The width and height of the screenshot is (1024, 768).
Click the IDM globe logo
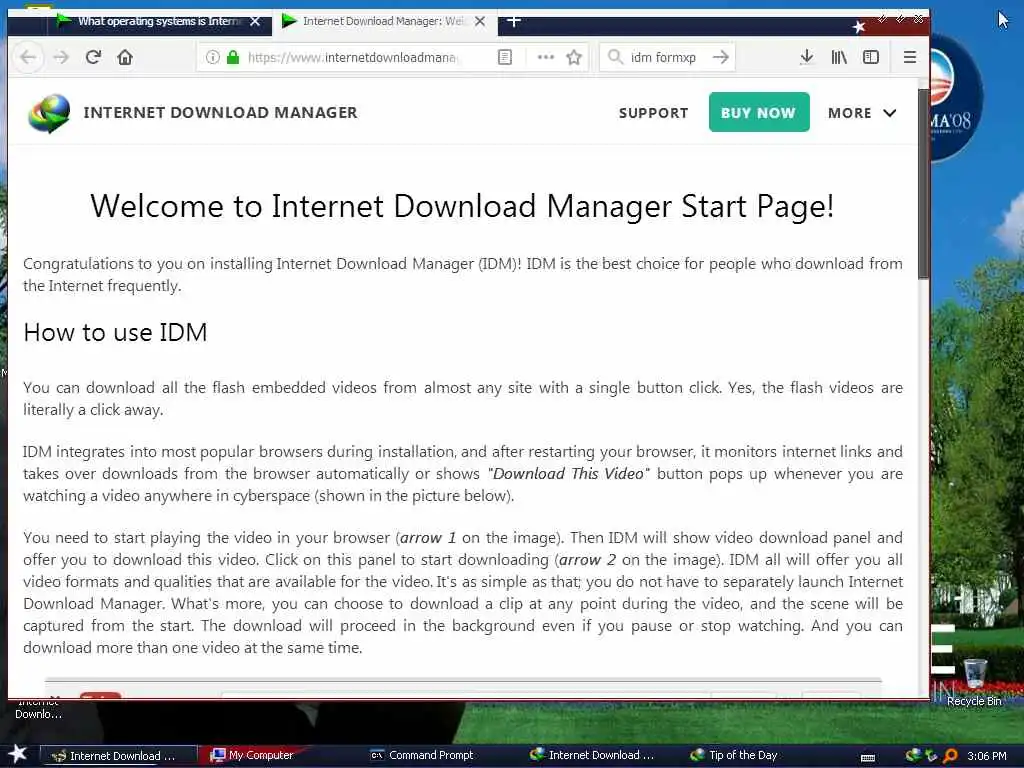pos(49,113)
